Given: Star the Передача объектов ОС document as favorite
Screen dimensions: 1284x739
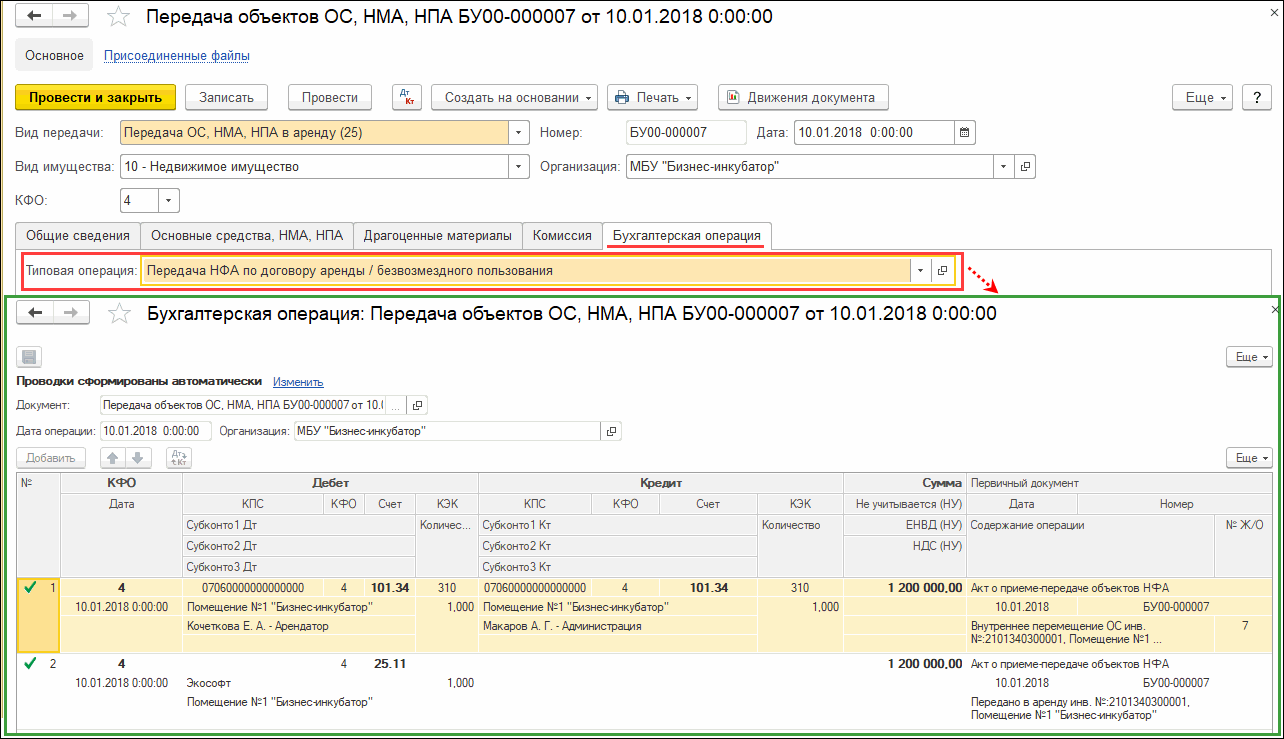Looking at the screenshot, I should (119, 17).
